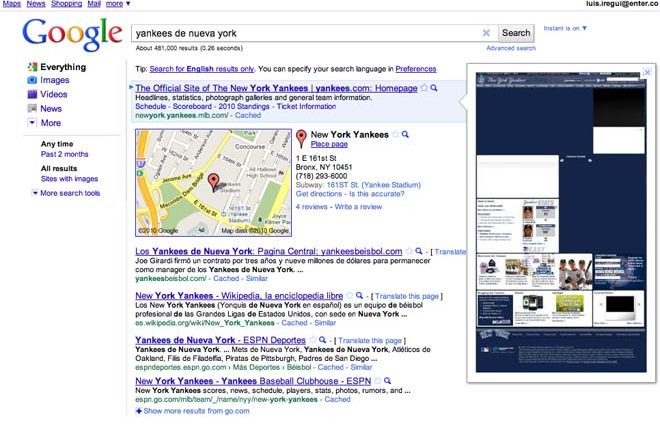Click the red map pin beside New York Yankees

pos(301,139)
